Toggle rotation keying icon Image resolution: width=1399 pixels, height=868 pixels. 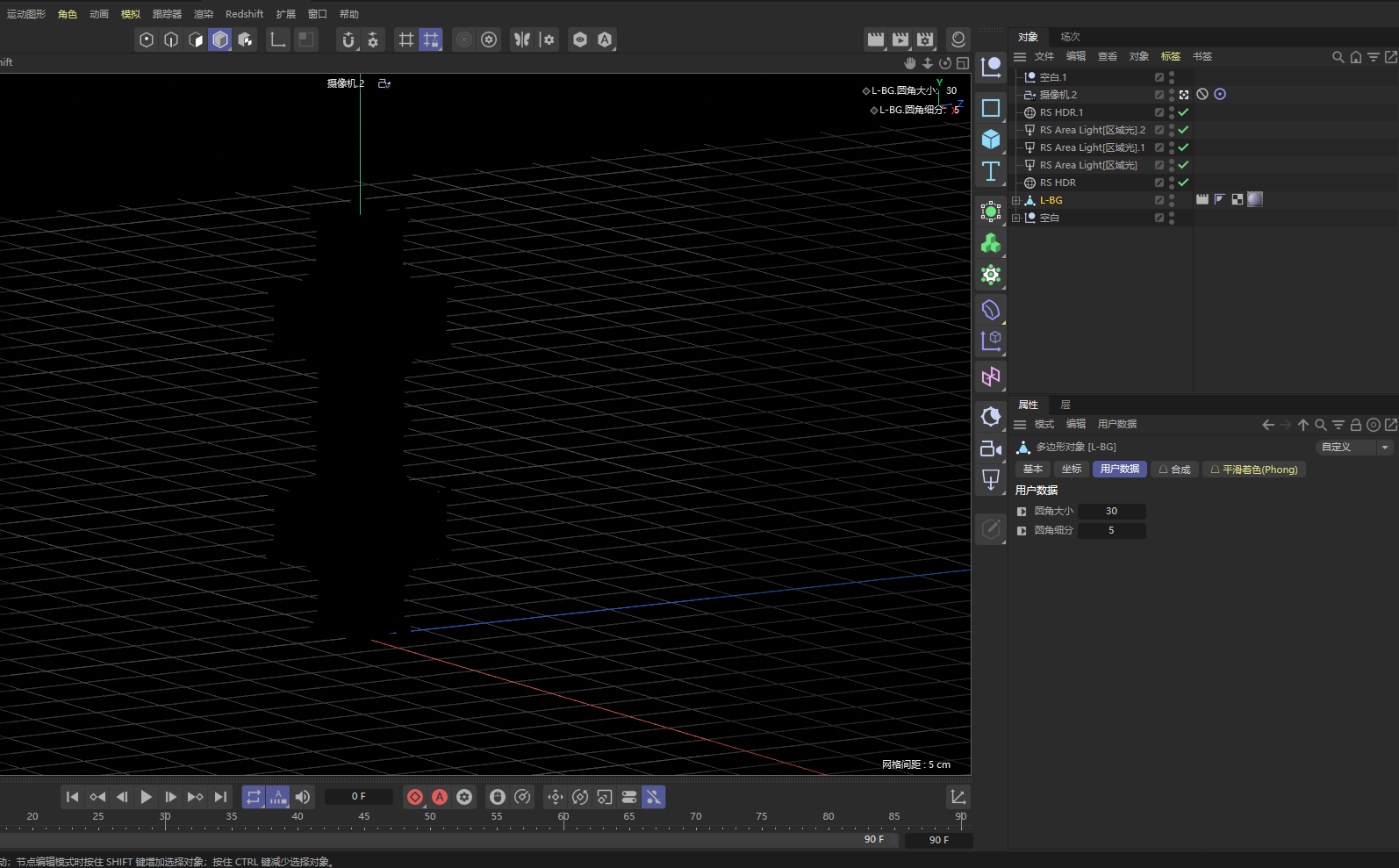tap(580, 797)
